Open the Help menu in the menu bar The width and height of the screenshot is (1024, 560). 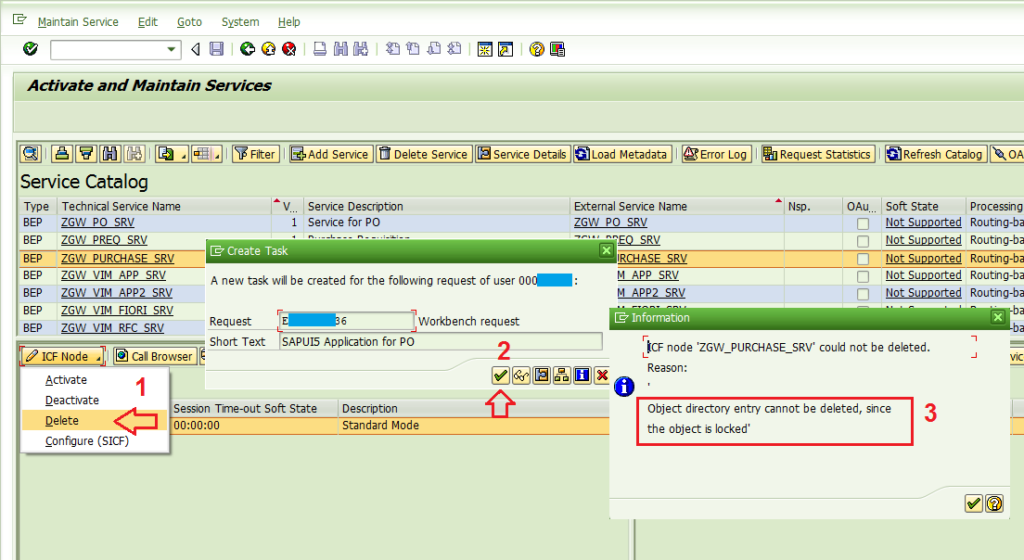289,22
